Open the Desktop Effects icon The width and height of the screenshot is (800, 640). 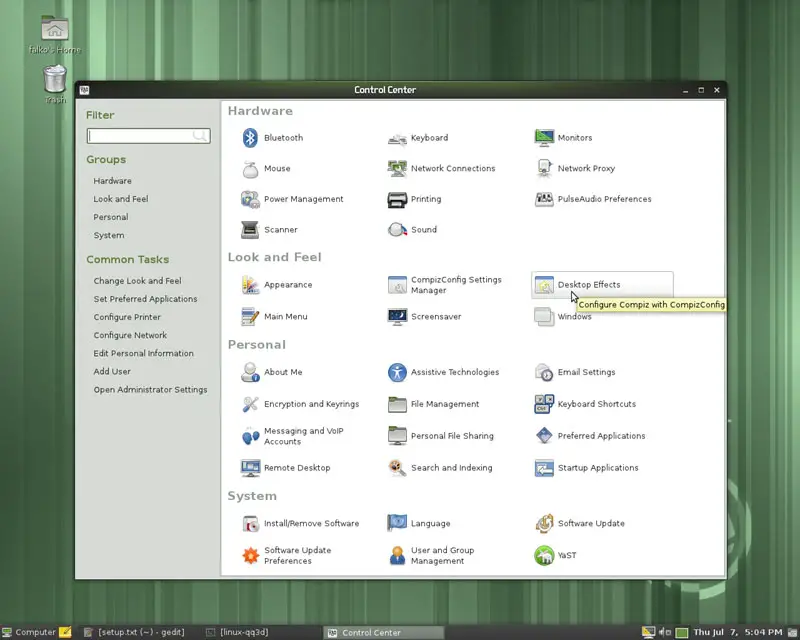point(544,285)
